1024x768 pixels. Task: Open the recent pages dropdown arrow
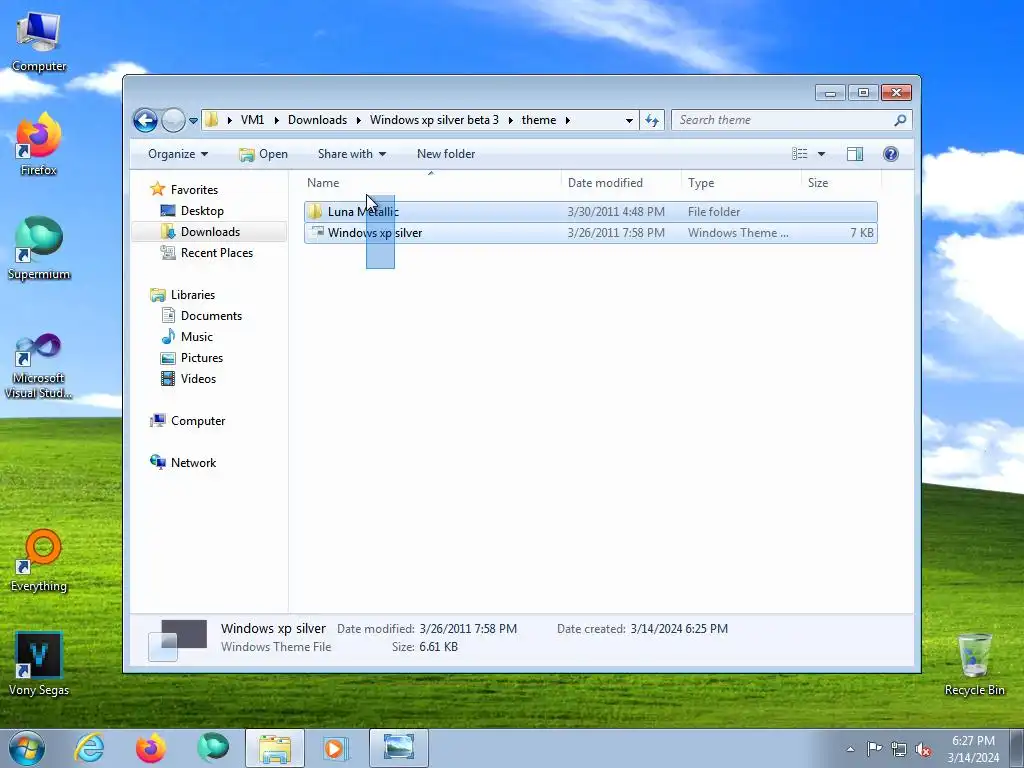[x=193, y=121]
